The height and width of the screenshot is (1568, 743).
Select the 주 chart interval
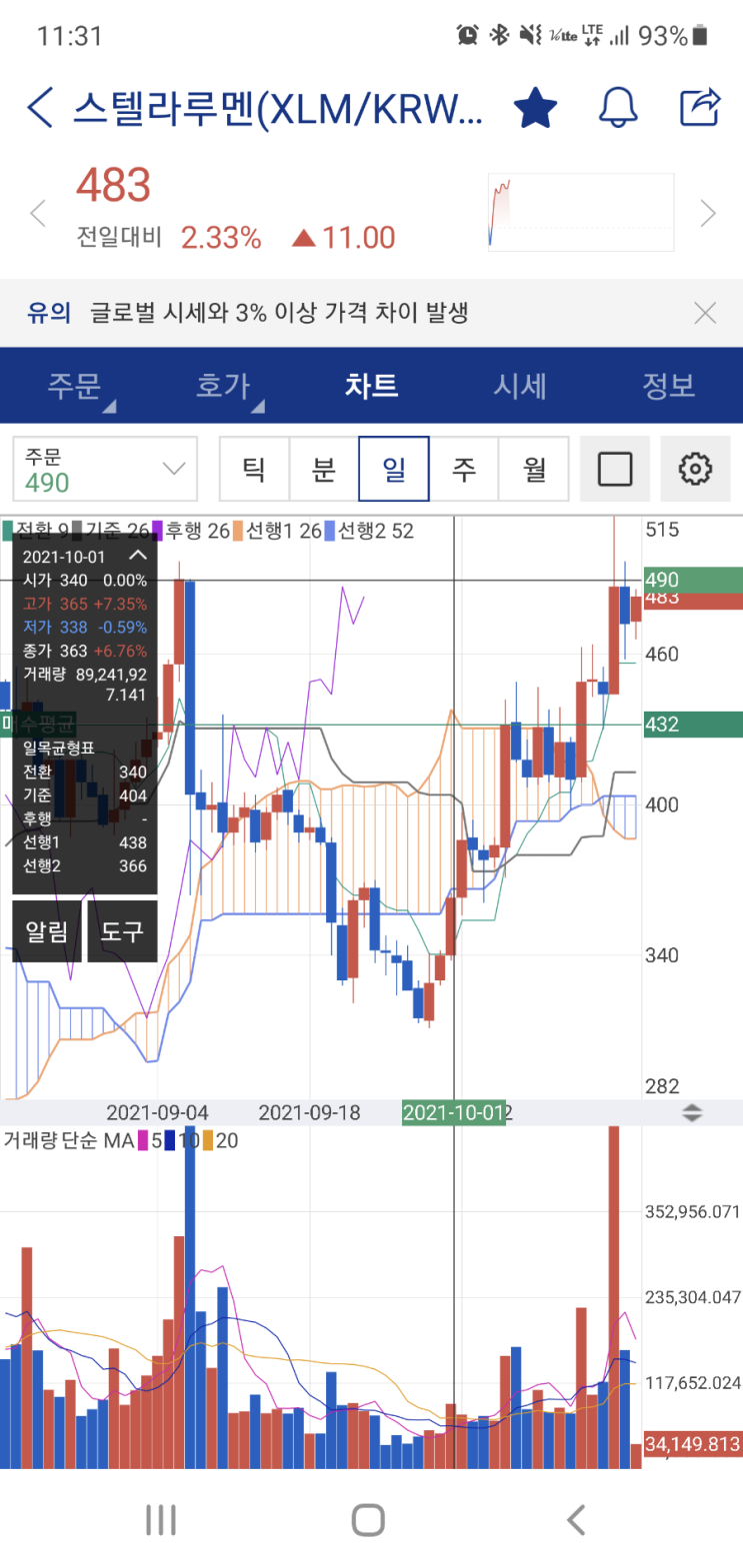coord(464,469)
